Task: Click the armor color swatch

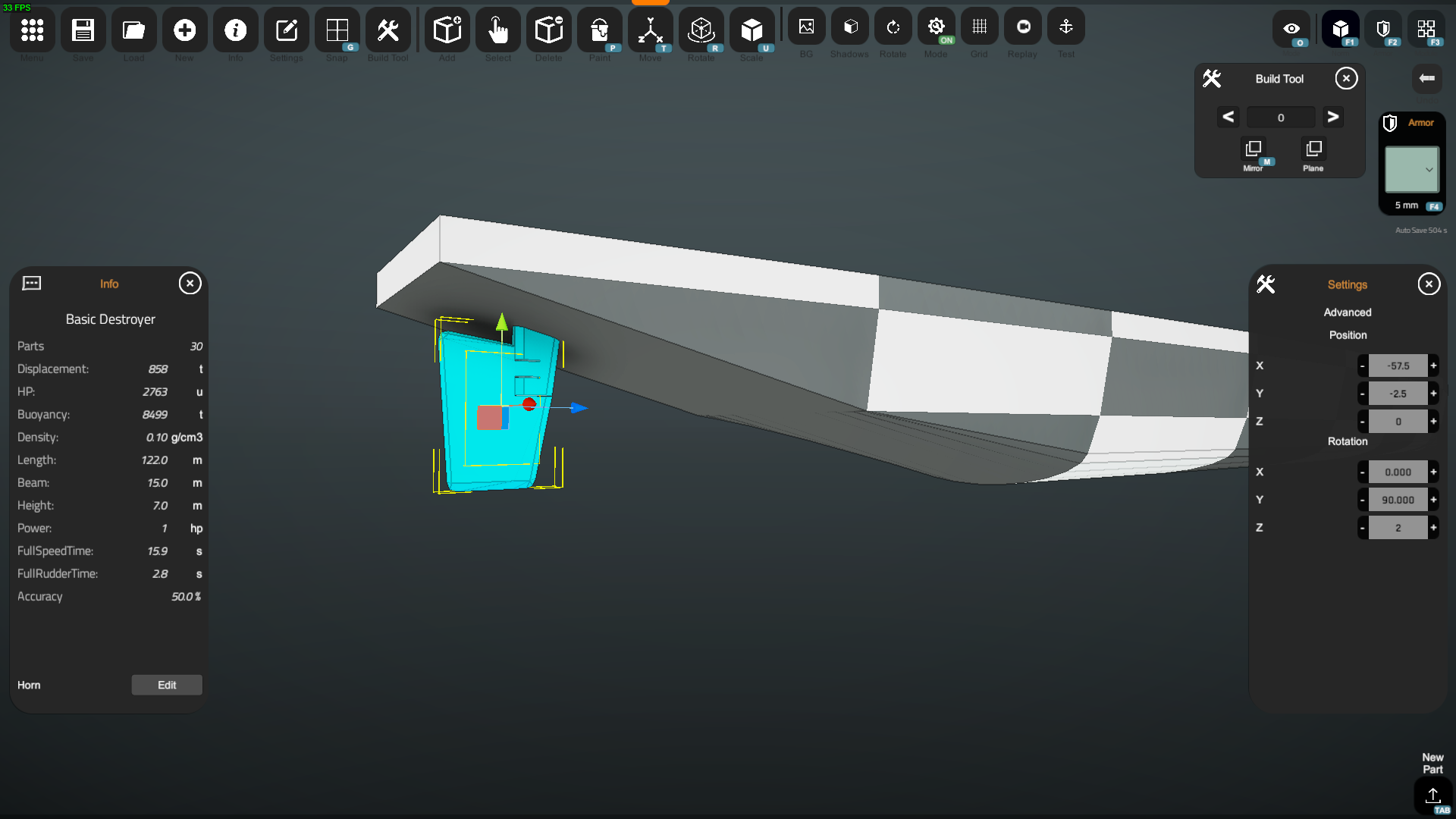Action: [x=1405, y=168]
